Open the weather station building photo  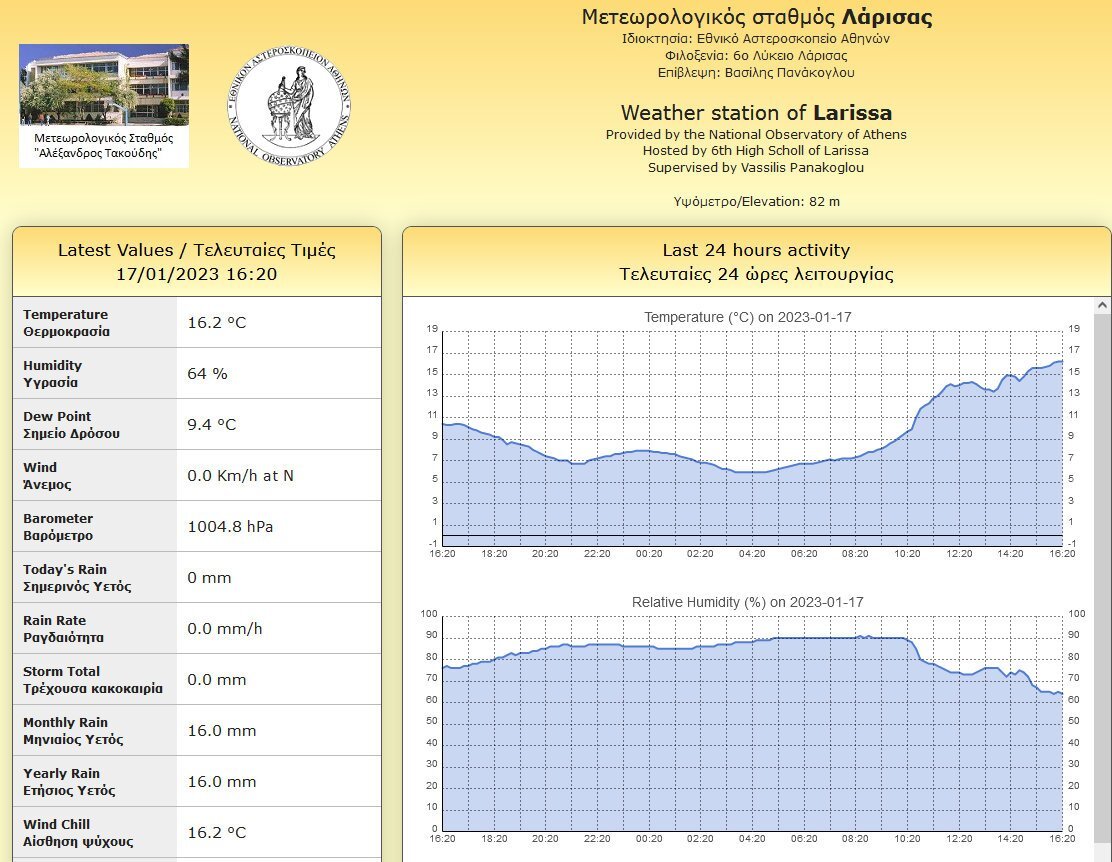coord(104,84)
